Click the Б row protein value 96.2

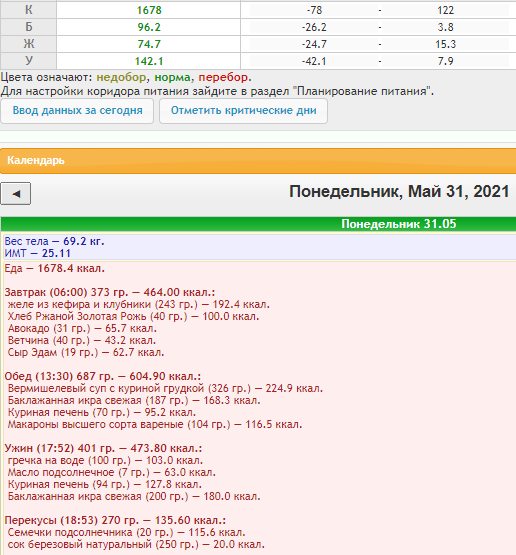[149, 27]
